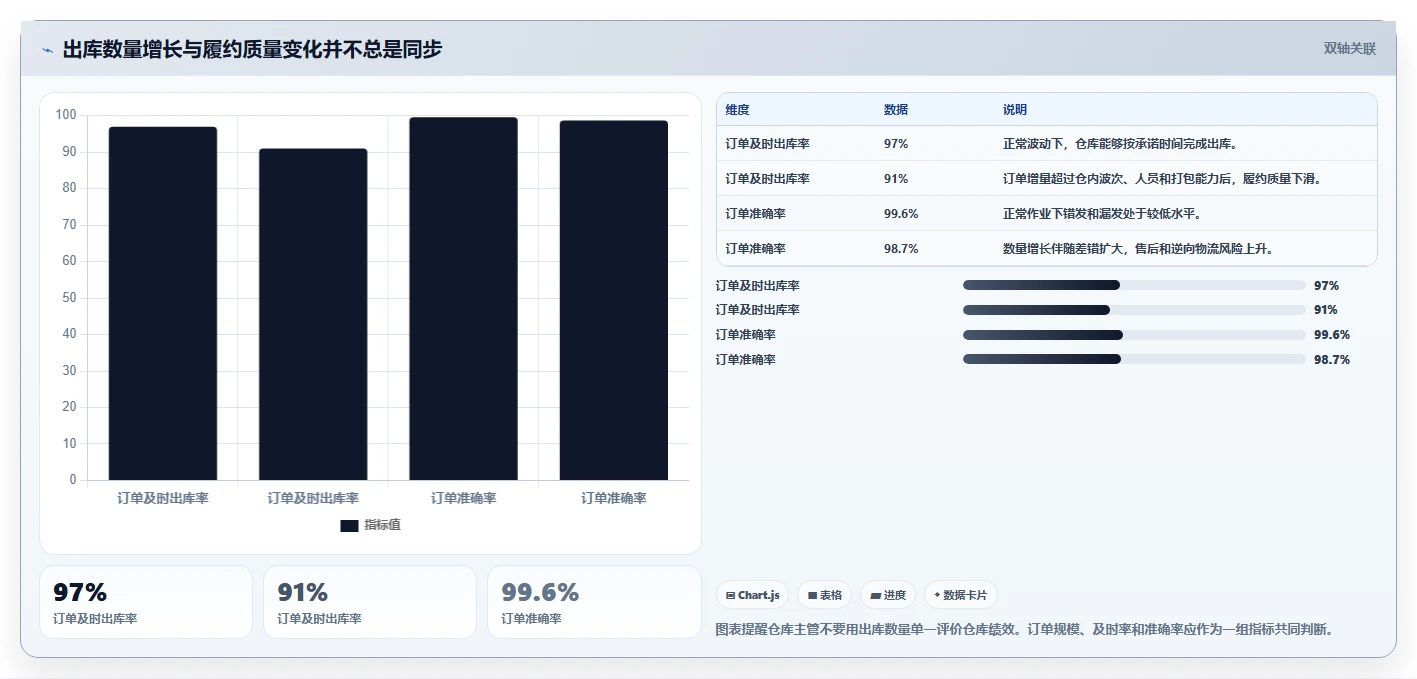Click the y-axis tick label 100
The image size is (1417, 679).
(66, 115)
